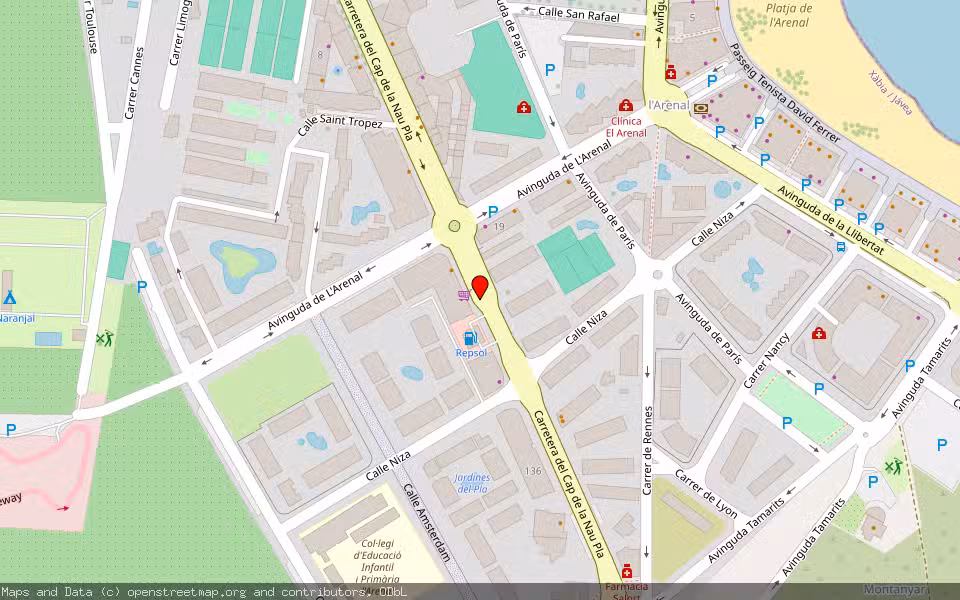Click the Platja de l'Arenal beach label

point(789,15)
